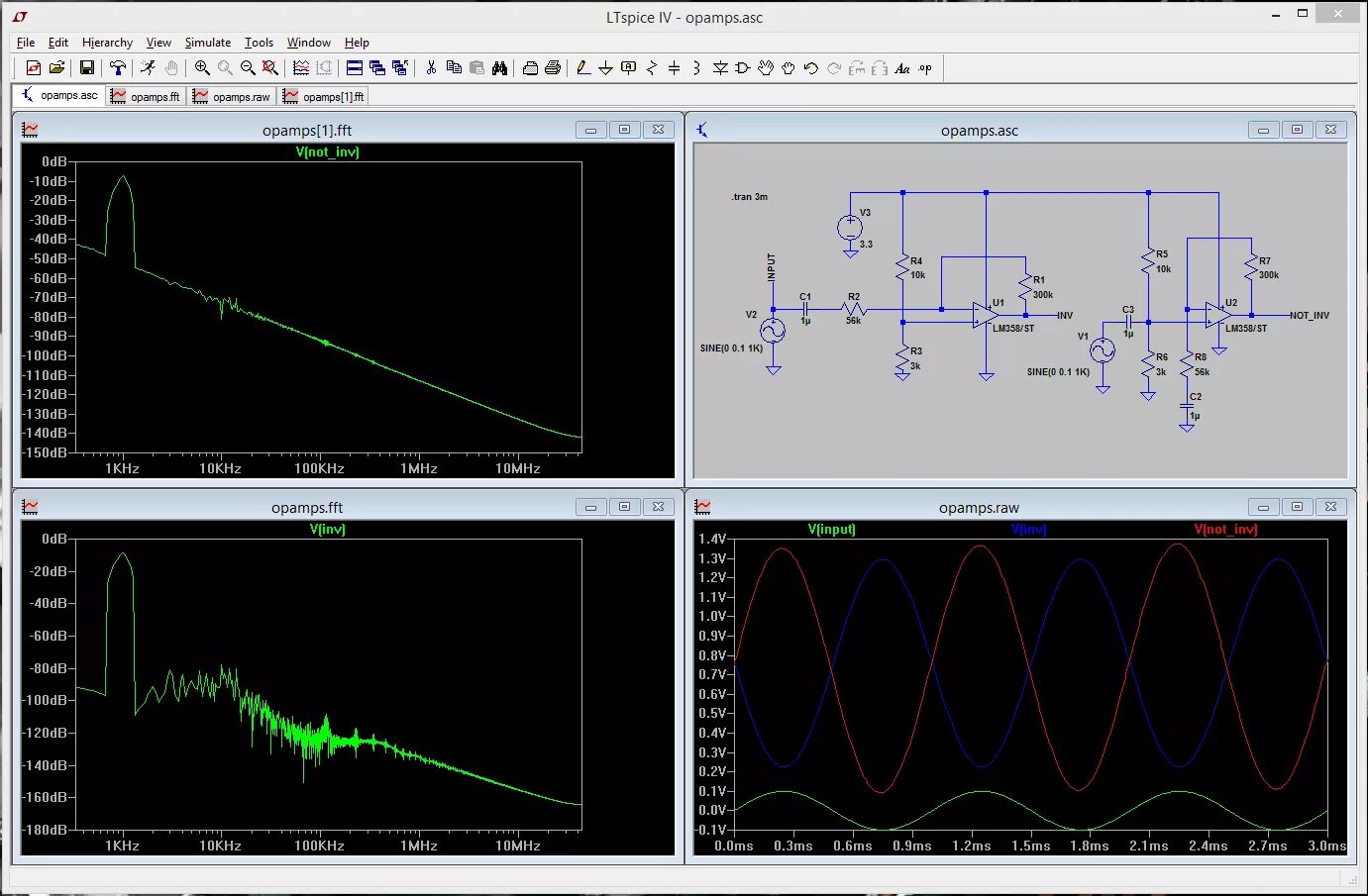
Task: Click the Close All Windows toolbar icon
Action: [x=399, y=68]
